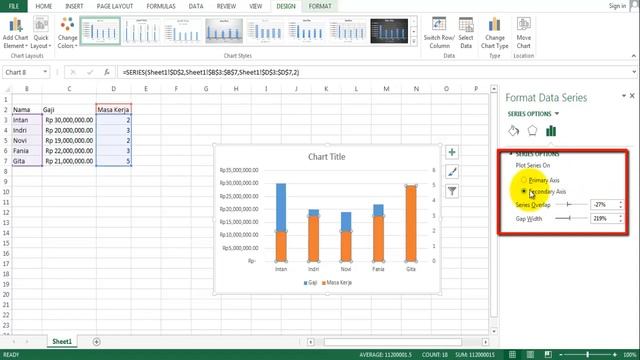
Task: Switch to Page Layout view
Action: [530, 354]
